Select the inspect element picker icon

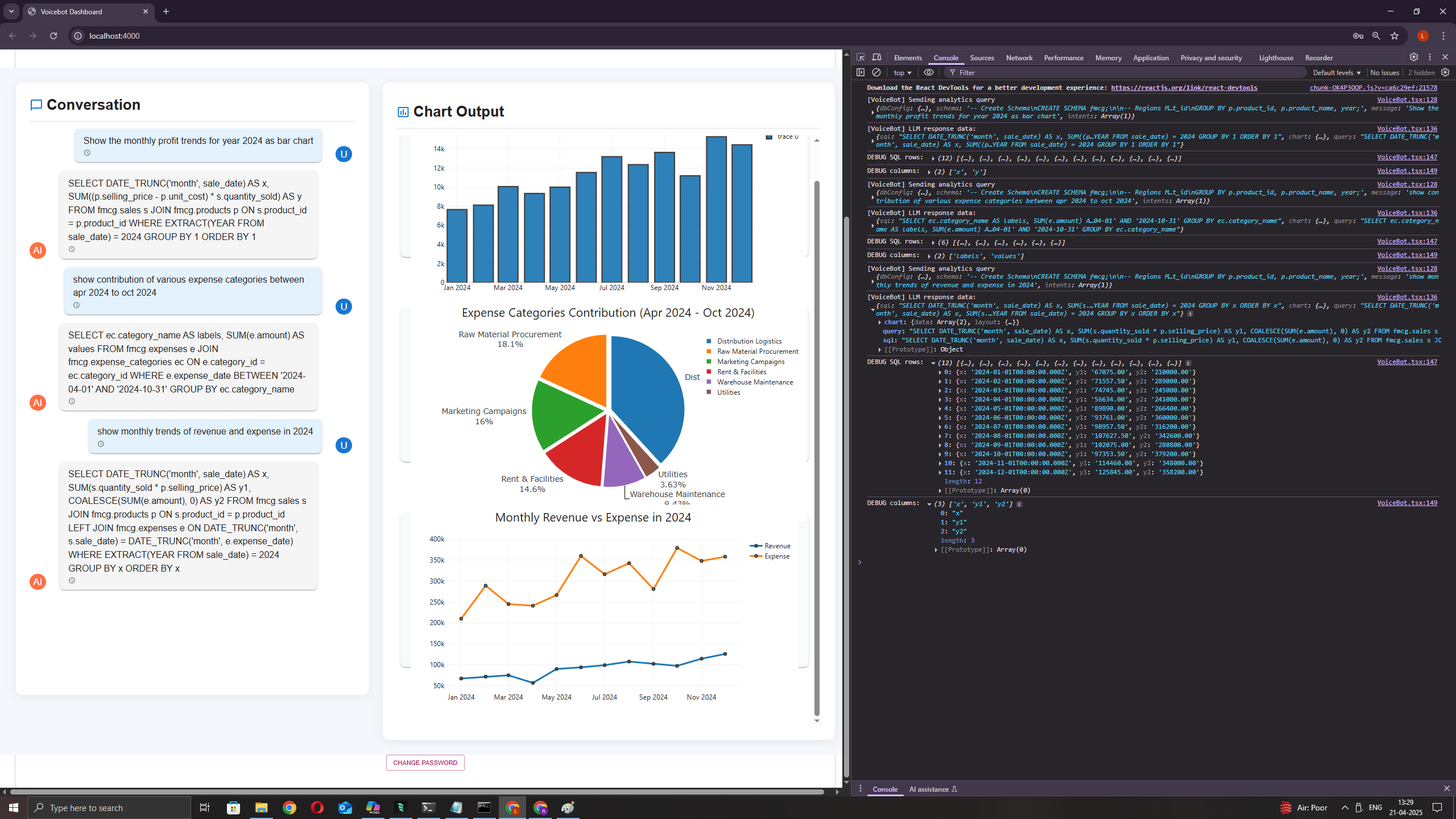coord(861,57)
